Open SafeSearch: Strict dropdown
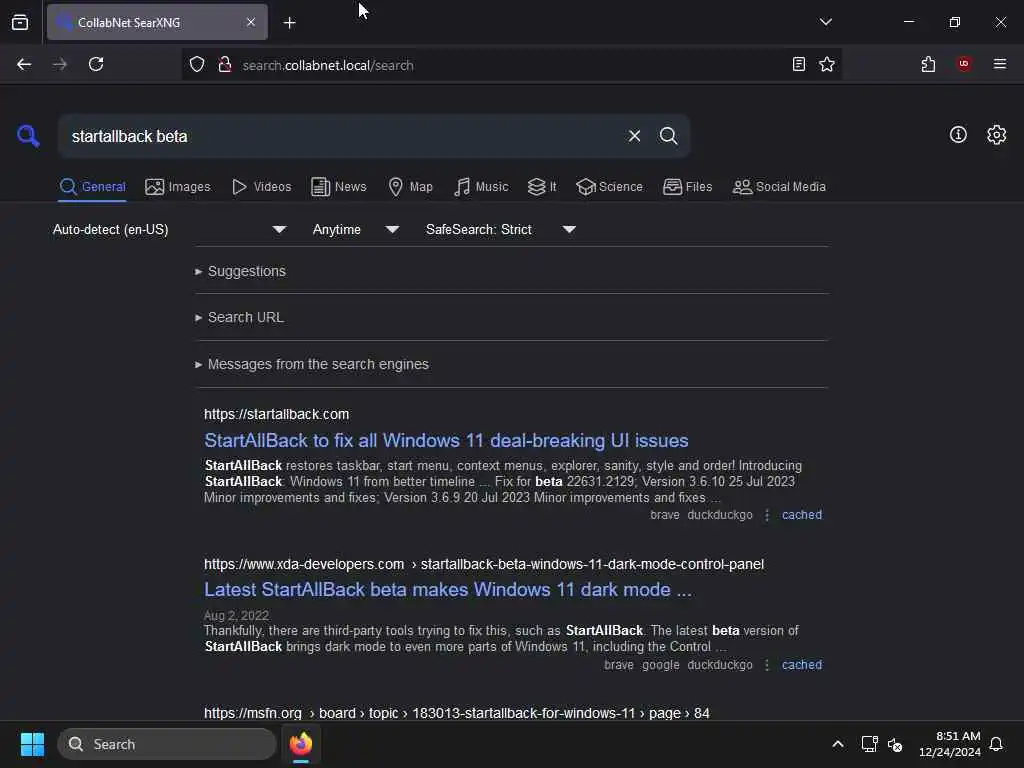Screen dimensions: 1024x768 501,229
